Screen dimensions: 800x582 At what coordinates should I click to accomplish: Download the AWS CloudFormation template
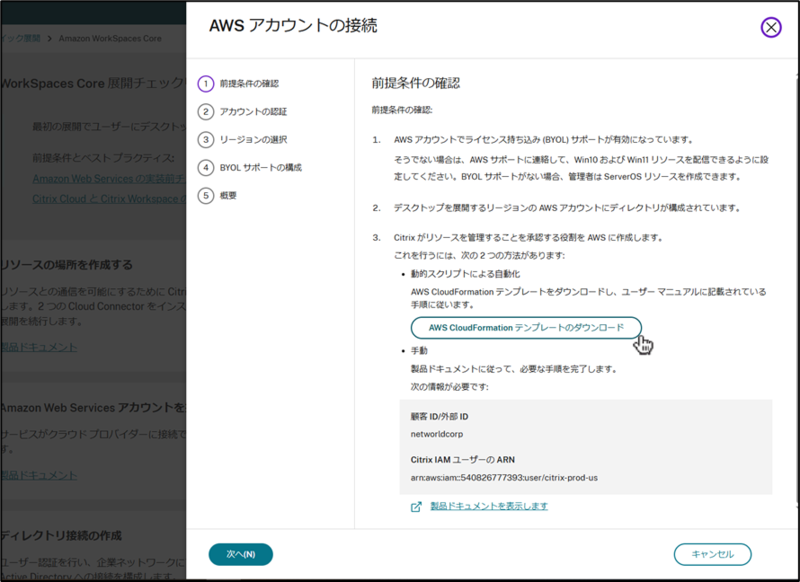[x=526, y=327]
